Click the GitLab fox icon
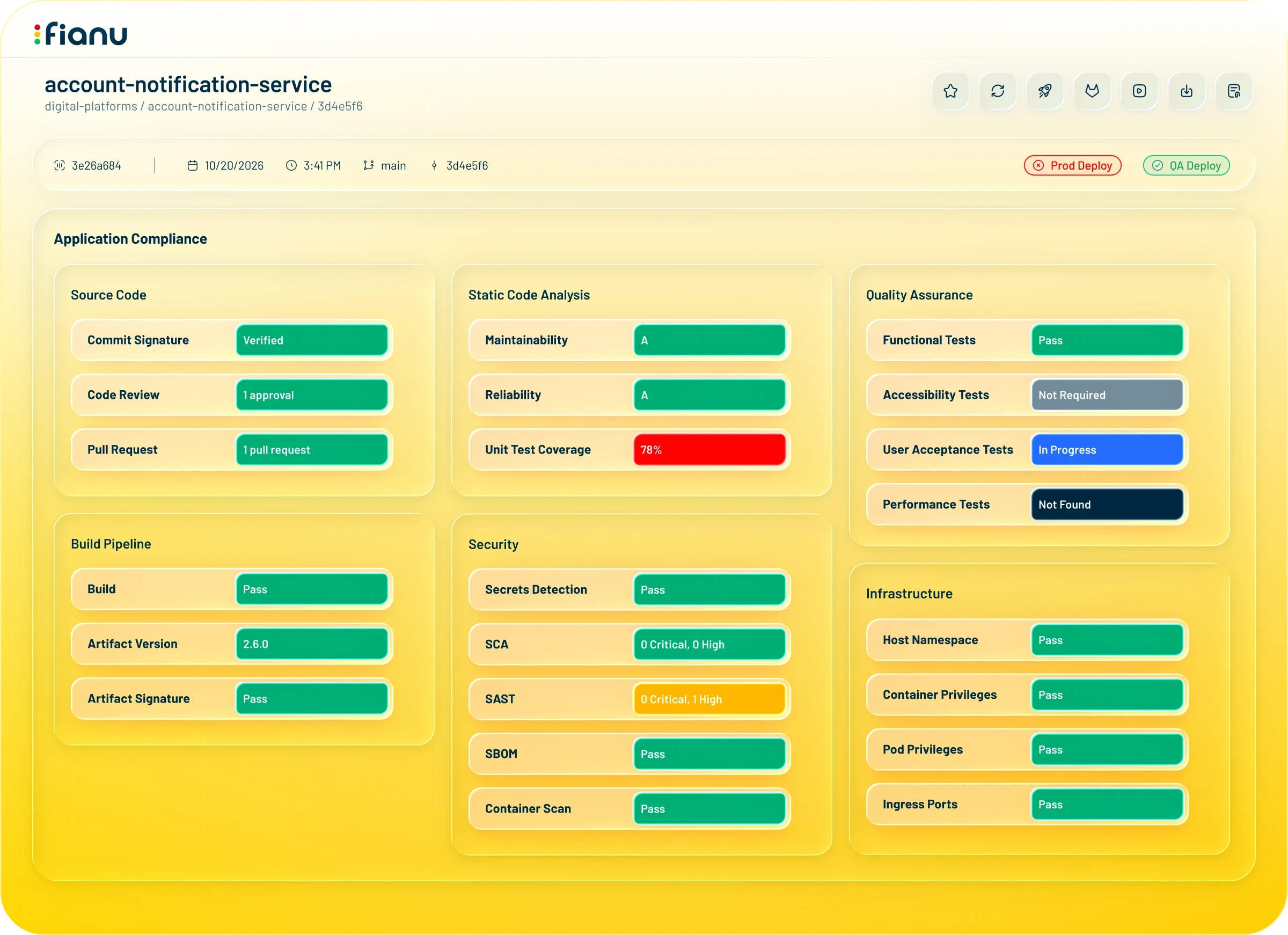 coord(1092,91)
